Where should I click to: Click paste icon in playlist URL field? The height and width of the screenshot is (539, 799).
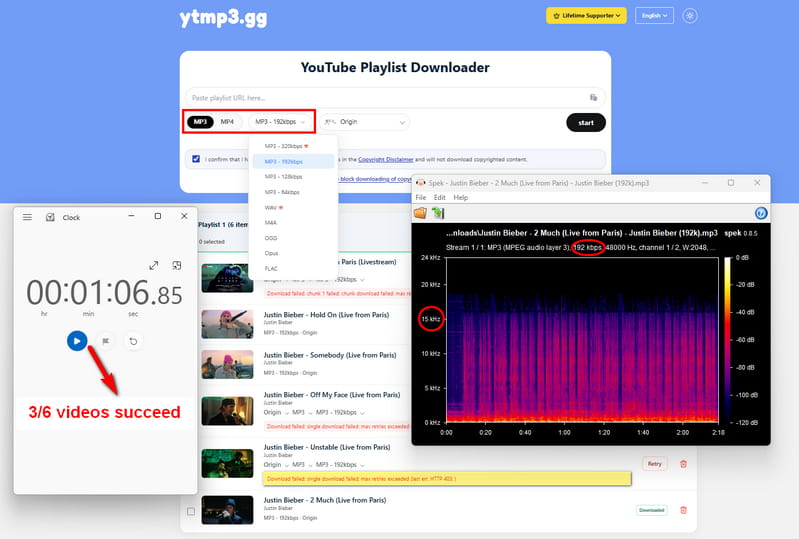click(x=593, y=97)
